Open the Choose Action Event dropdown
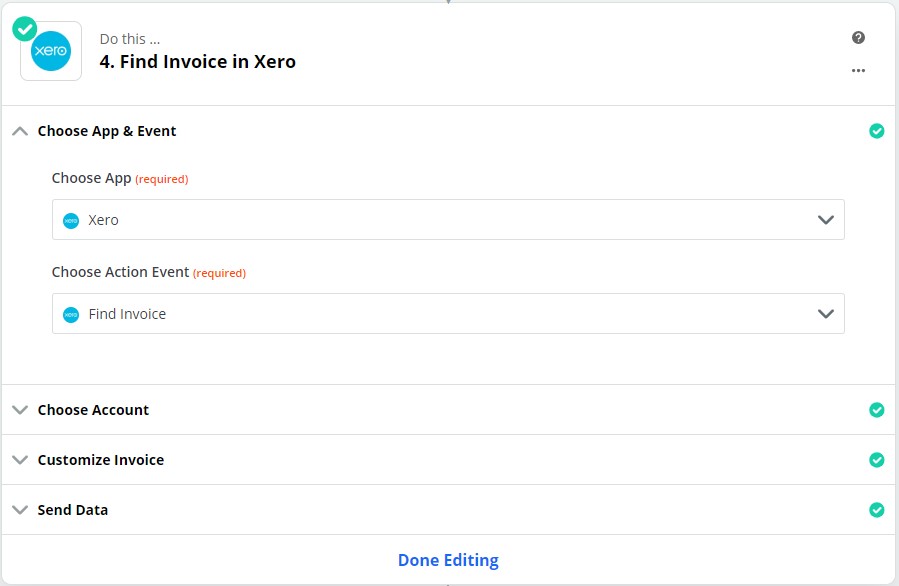899x586 pixels. click(448, 314)
